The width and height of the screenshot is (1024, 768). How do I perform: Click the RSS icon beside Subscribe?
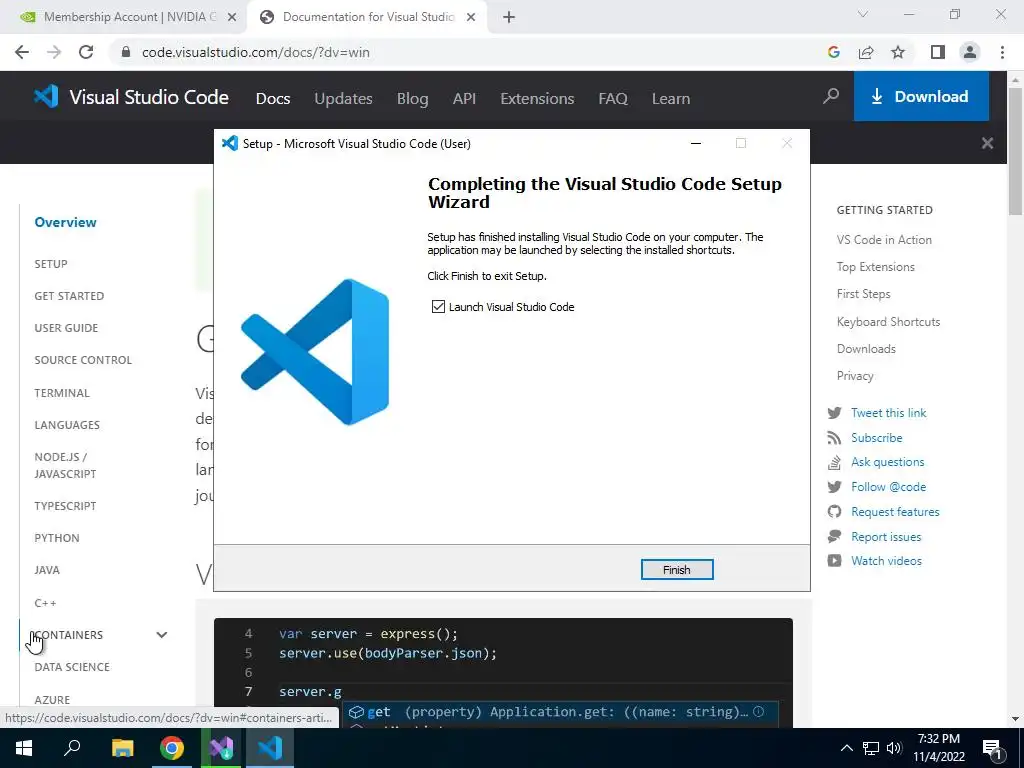coord(835,438)
